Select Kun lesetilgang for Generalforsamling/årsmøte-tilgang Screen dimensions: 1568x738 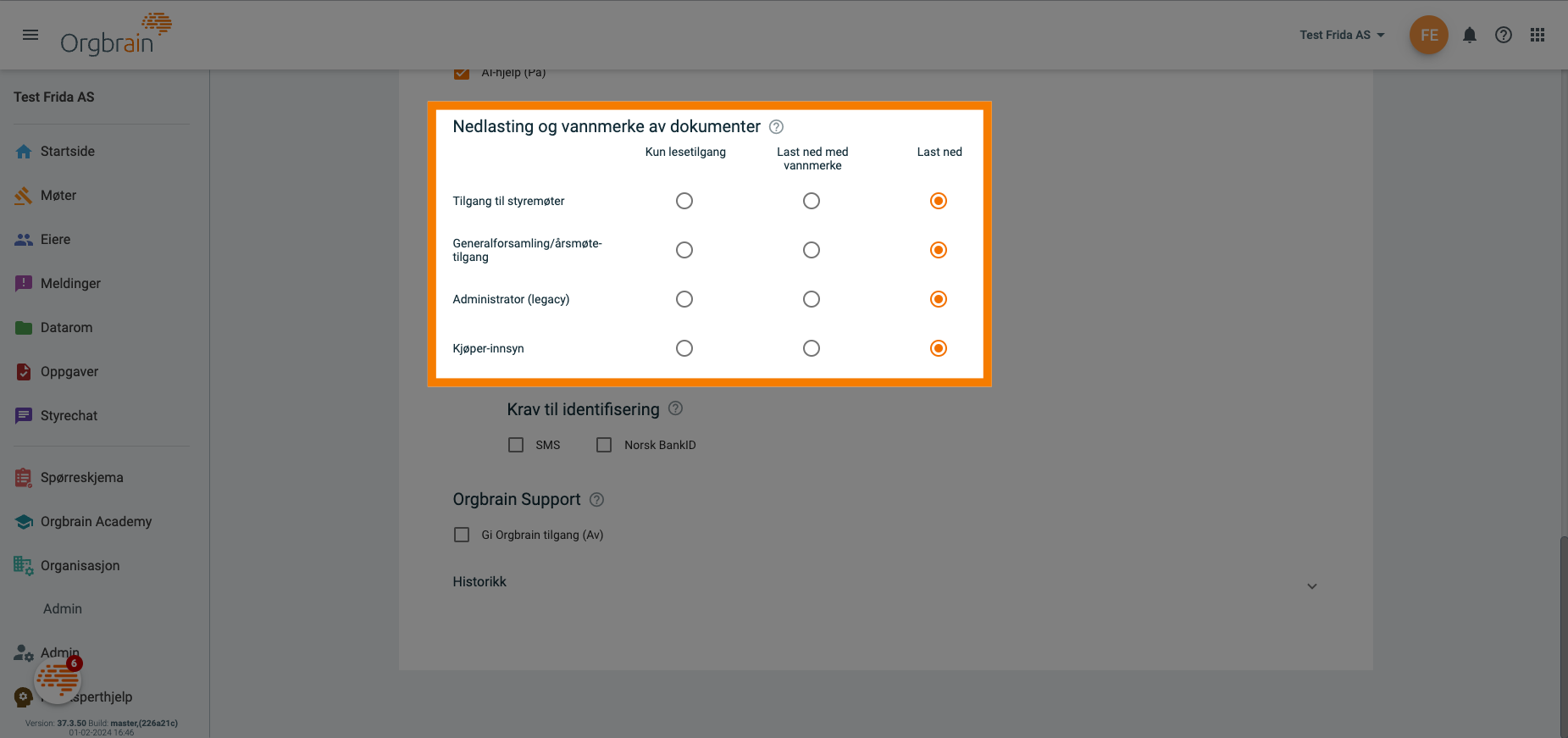(x=684, y=250)
